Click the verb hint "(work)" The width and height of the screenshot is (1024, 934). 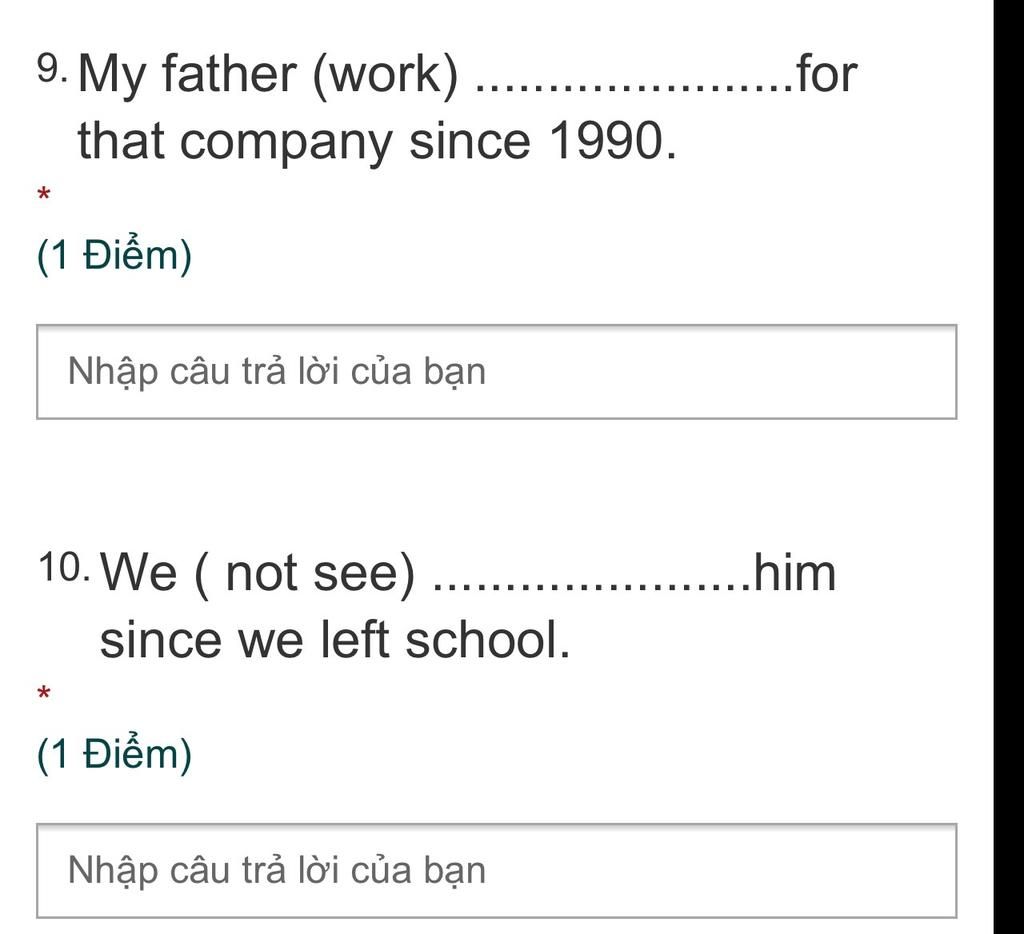[386, 74]
